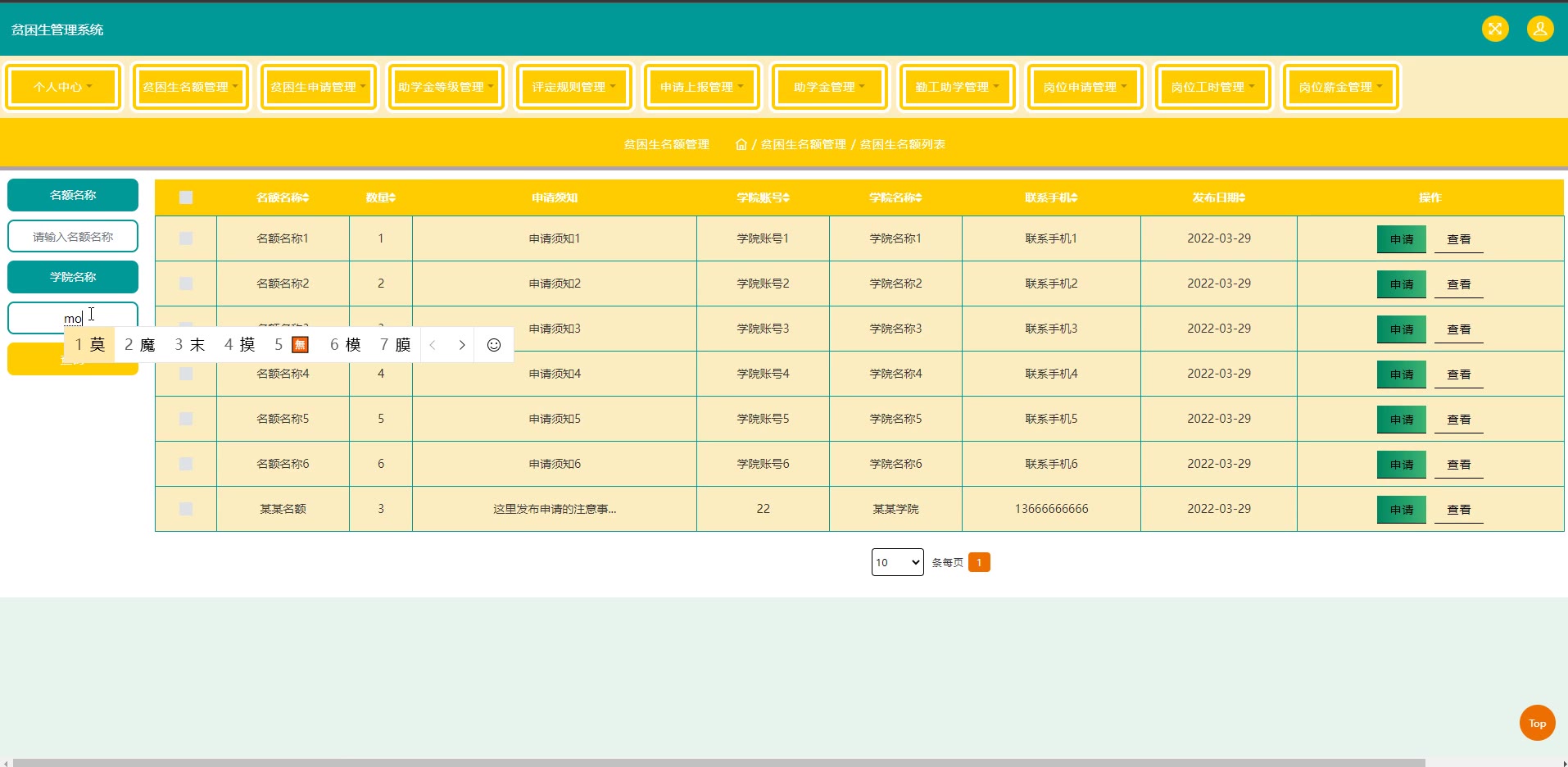Check the row checkbox for 名额名称1

[x=186, y=238]
